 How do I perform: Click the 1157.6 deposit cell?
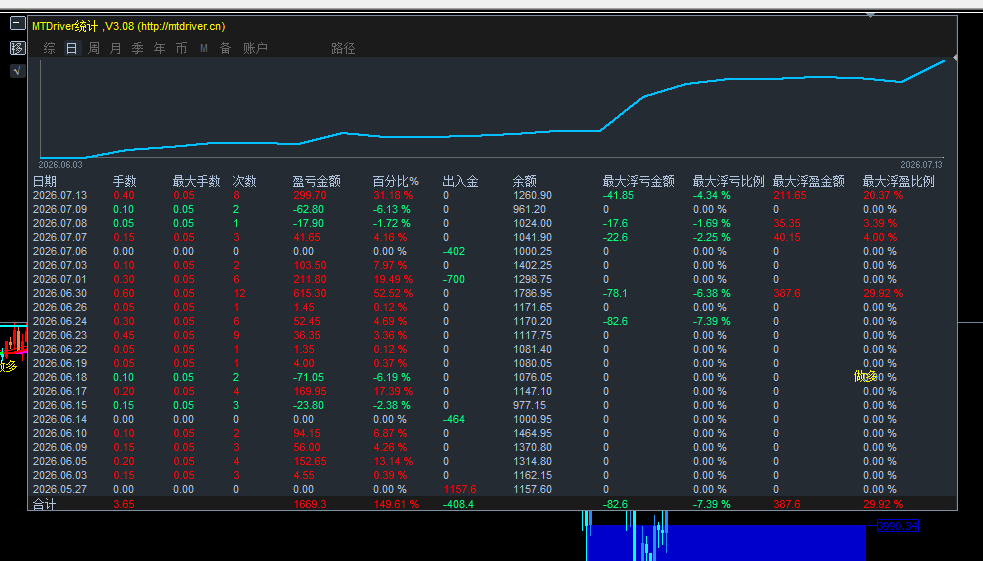point(460,490)
